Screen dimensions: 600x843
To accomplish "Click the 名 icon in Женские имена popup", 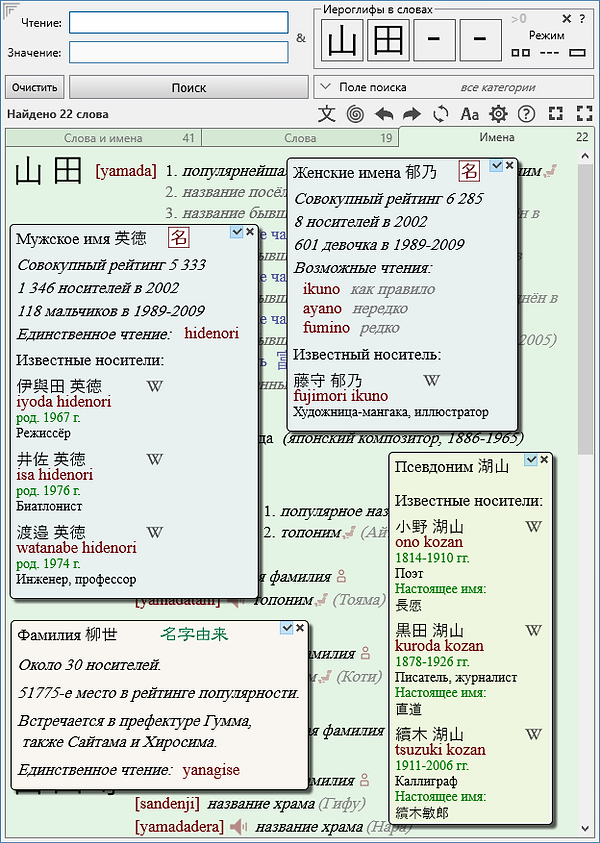I will [x=469, y=172].
